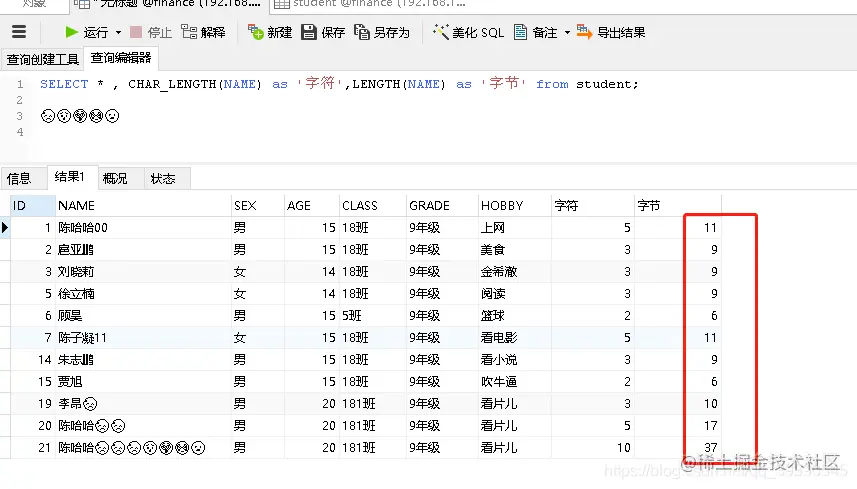Viewport: 857px width, 489px height.
Task: Click HOBBY cell 看电影
Action: click(x=515, y=338)
